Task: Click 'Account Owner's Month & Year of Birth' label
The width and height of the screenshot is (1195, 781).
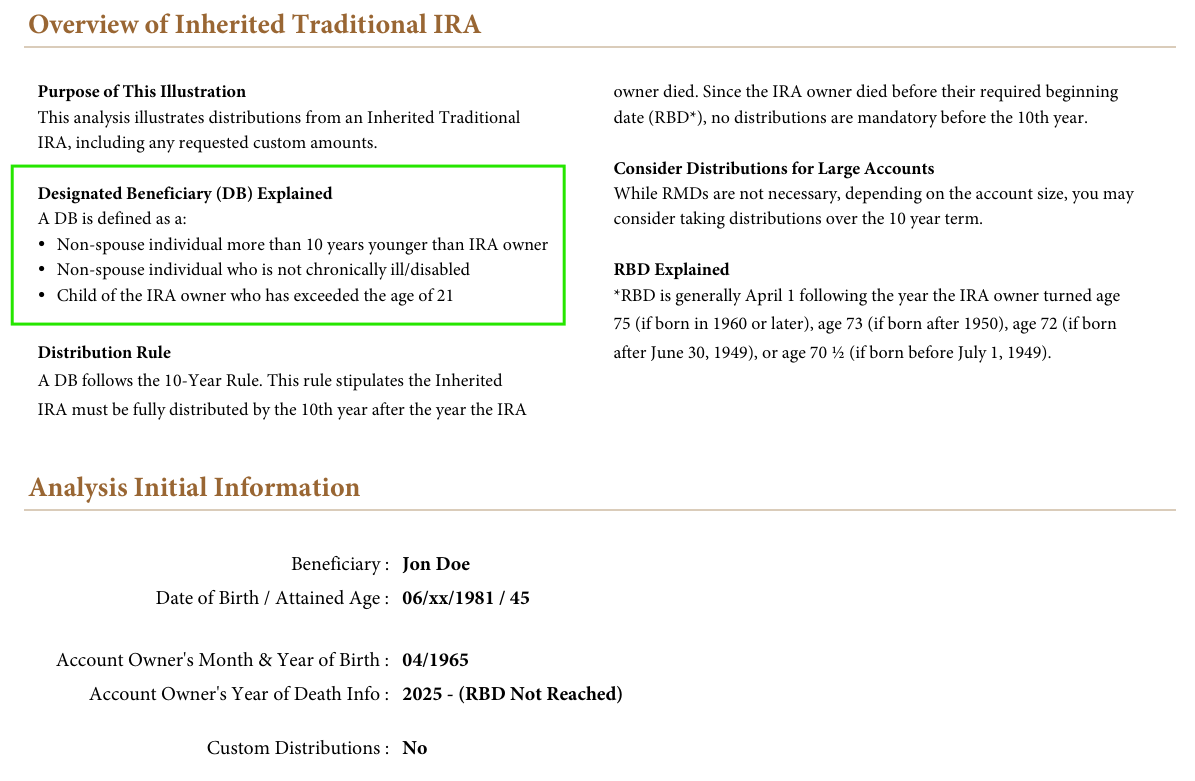Action: [x=223, y=660]
